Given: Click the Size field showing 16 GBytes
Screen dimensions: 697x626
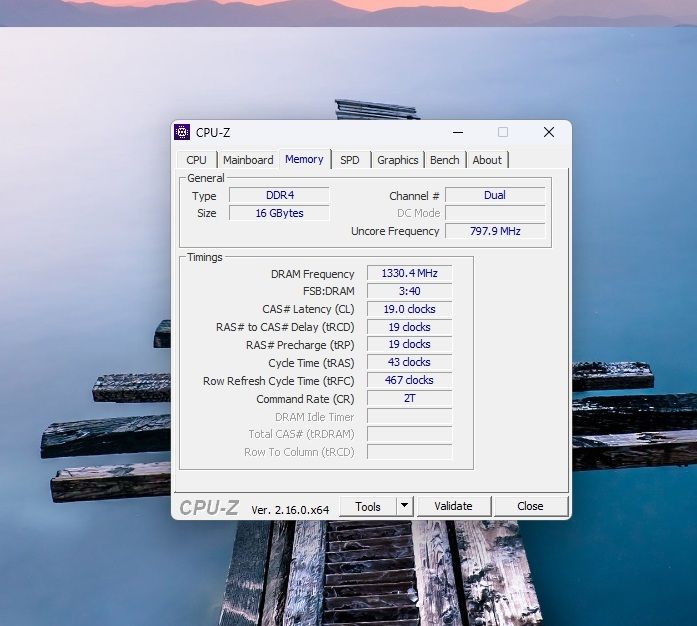Looking at the screenshot, I should 280,213.
